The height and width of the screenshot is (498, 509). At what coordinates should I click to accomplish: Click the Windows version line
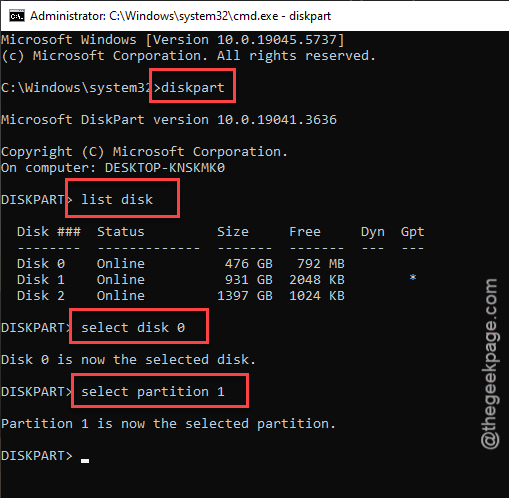(x=172, y=40)
